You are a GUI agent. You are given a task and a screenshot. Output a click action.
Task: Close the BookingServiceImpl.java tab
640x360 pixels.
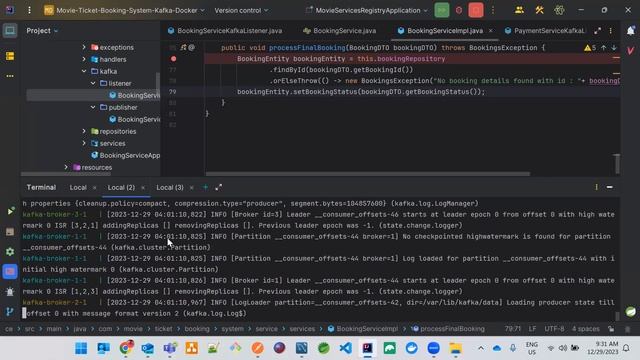point(491,31)
